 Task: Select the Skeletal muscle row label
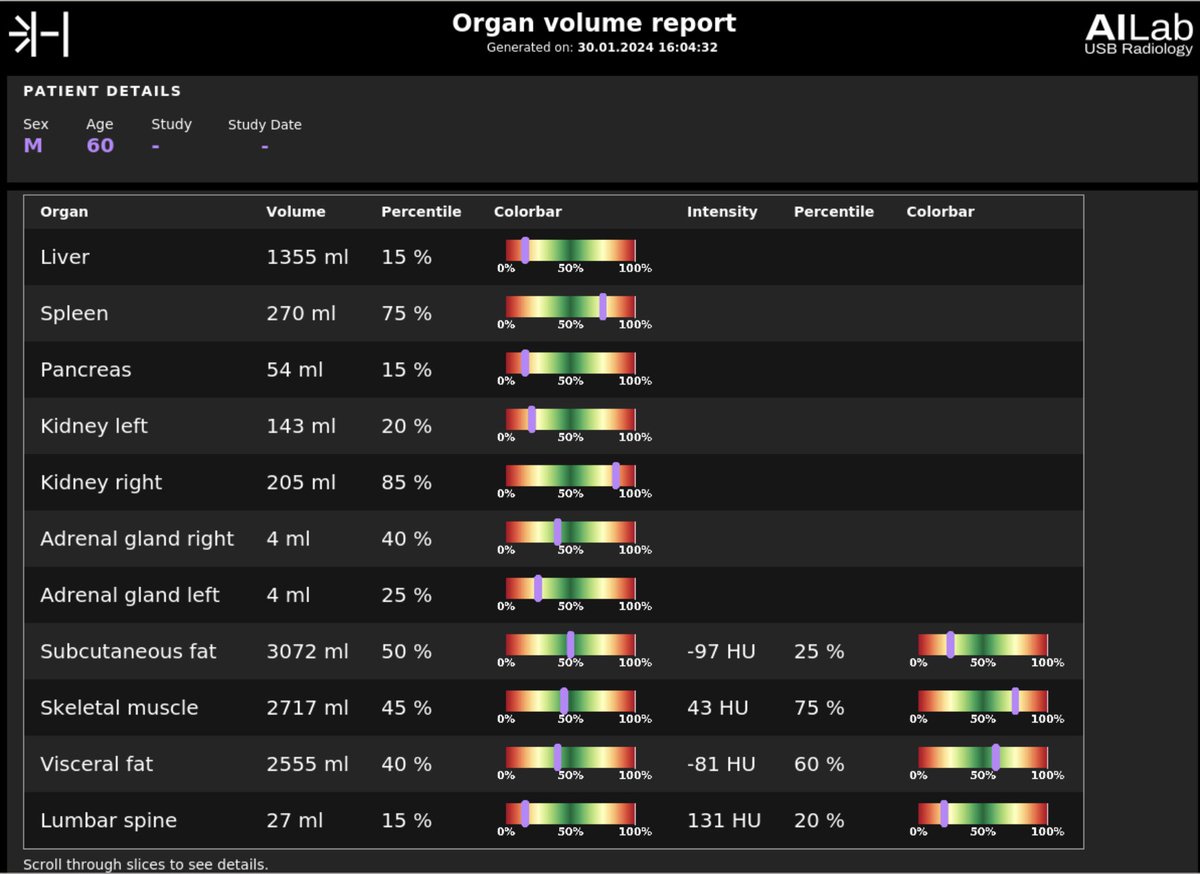(x=119, y=707)
